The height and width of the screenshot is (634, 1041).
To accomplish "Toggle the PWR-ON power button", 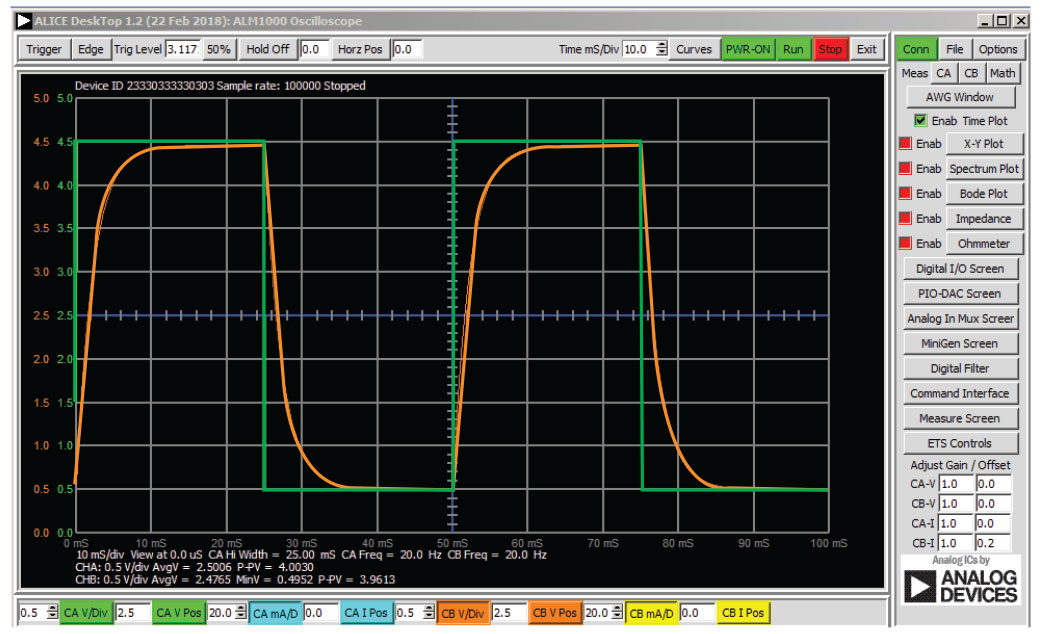I will 749,49.
